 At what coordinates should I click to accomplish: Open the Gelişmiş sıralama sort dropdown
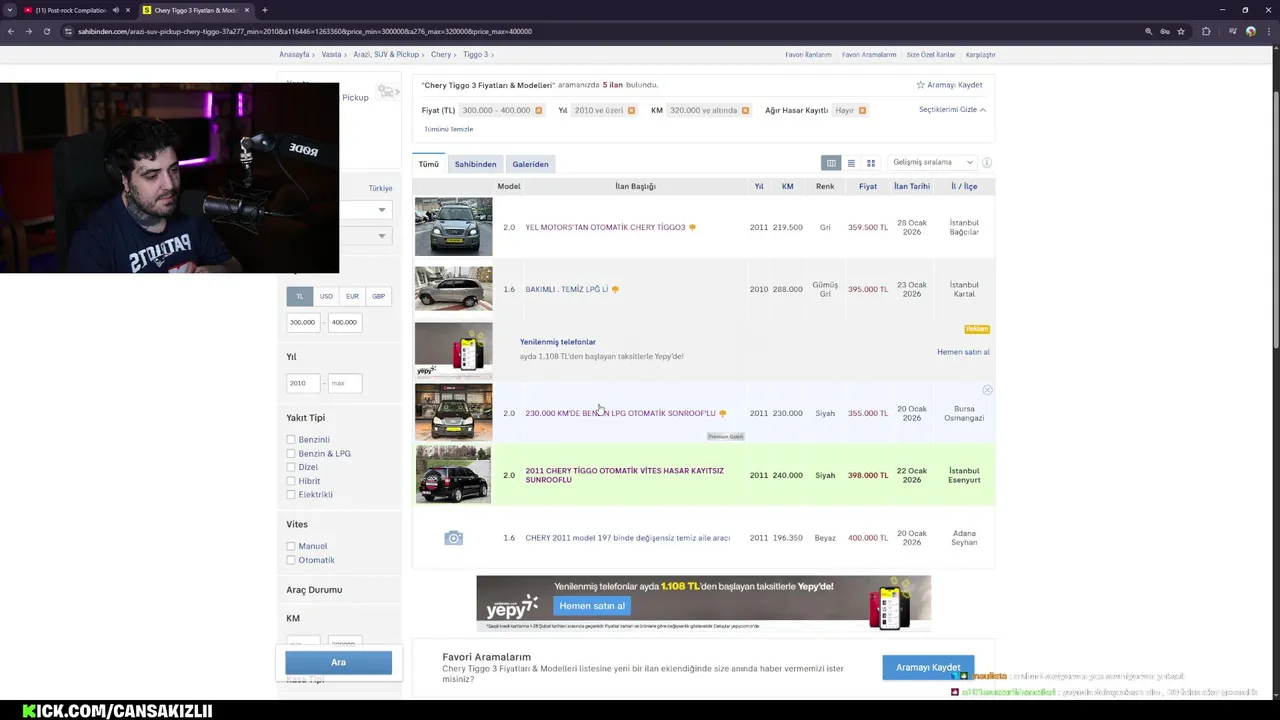pyautogui.click(x=932, y=162)
